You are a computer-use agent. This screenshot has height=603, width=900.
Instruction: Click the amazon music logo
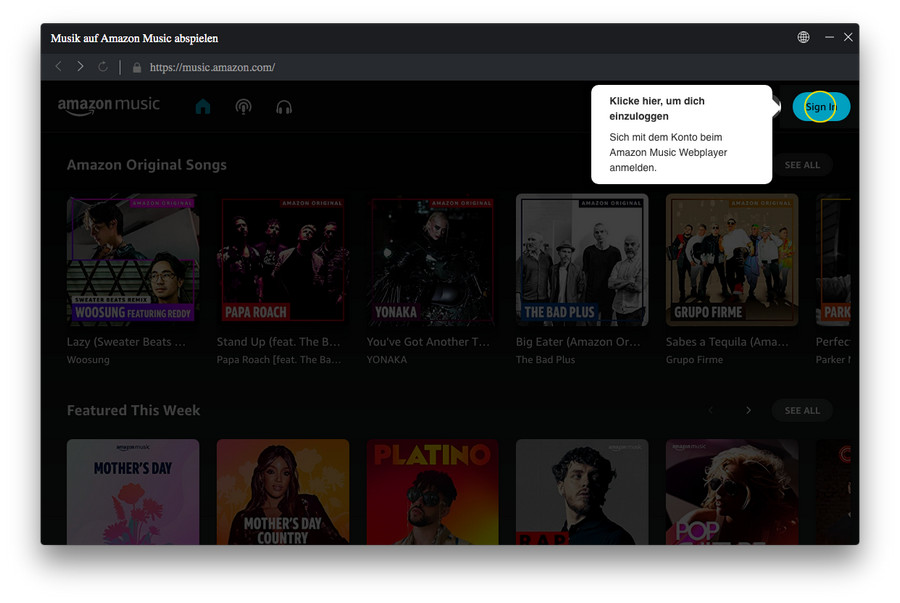coord(108,106)
